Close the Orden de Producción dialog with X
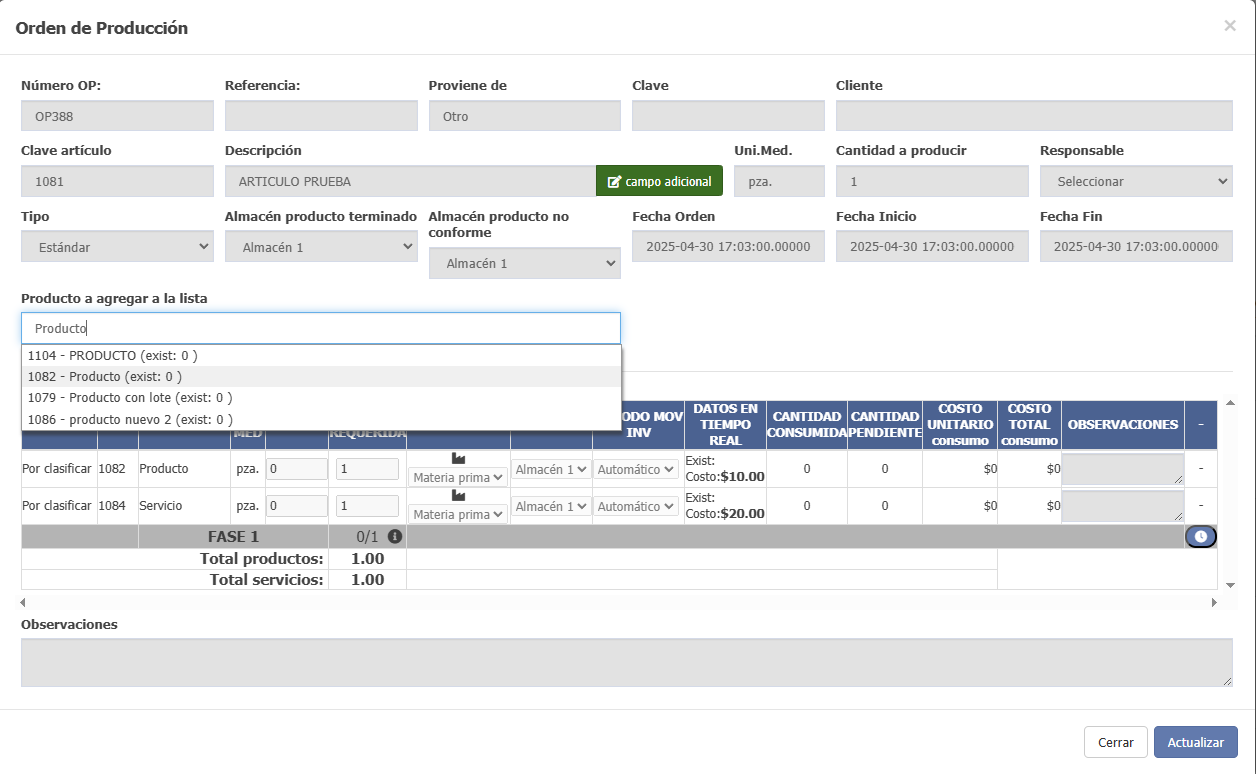The width and height of the screenshot is (1256, 774). tap(1229, 26)
